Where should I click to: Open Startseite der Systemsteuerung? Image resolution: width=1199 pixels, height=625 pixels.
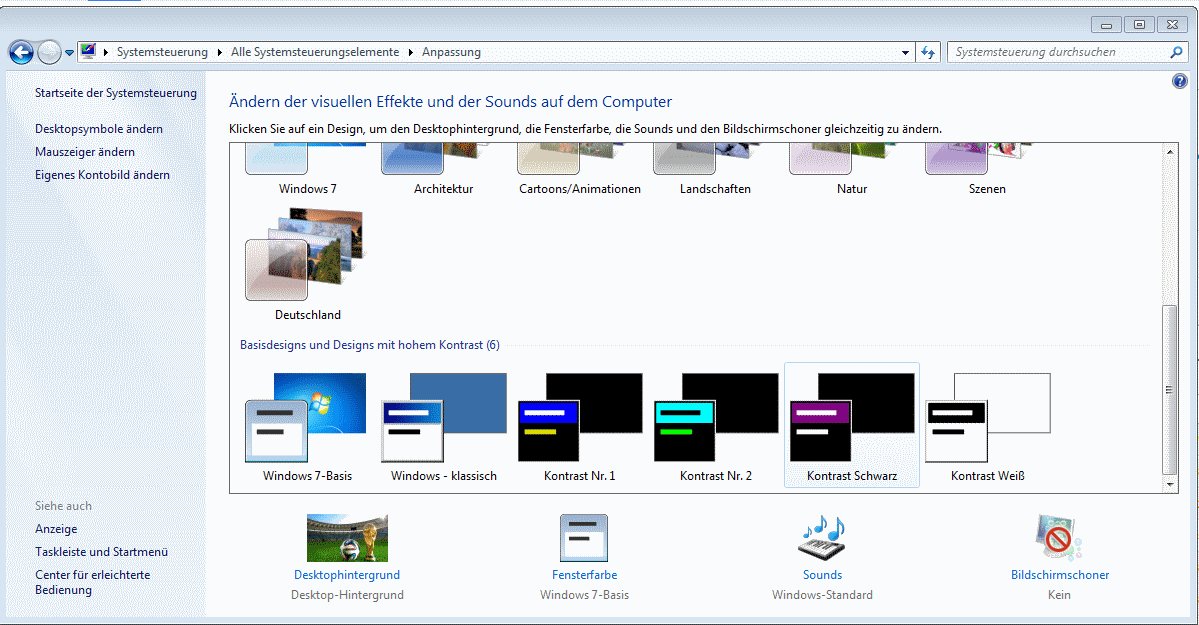[x=115, y=93]
